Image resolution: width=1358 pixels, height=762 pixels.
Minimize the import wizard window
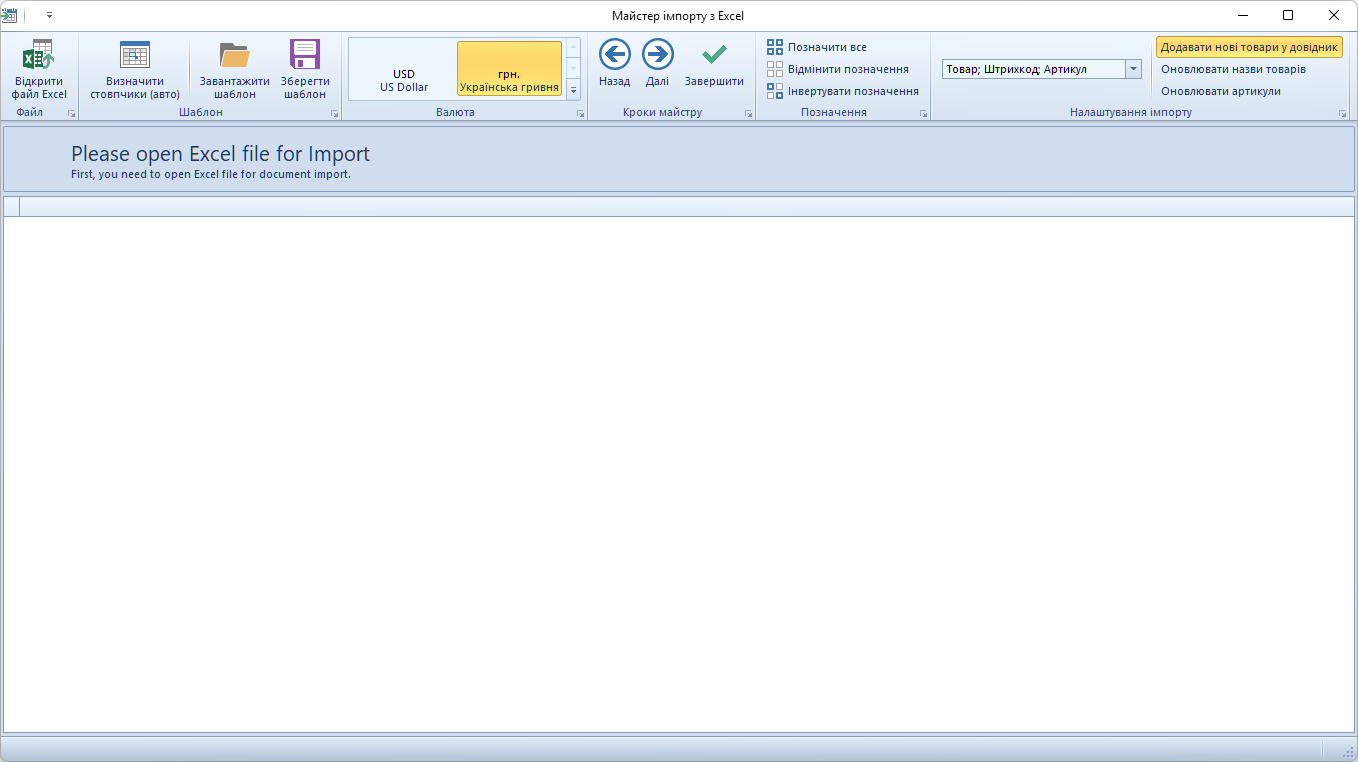point(1242,15)
